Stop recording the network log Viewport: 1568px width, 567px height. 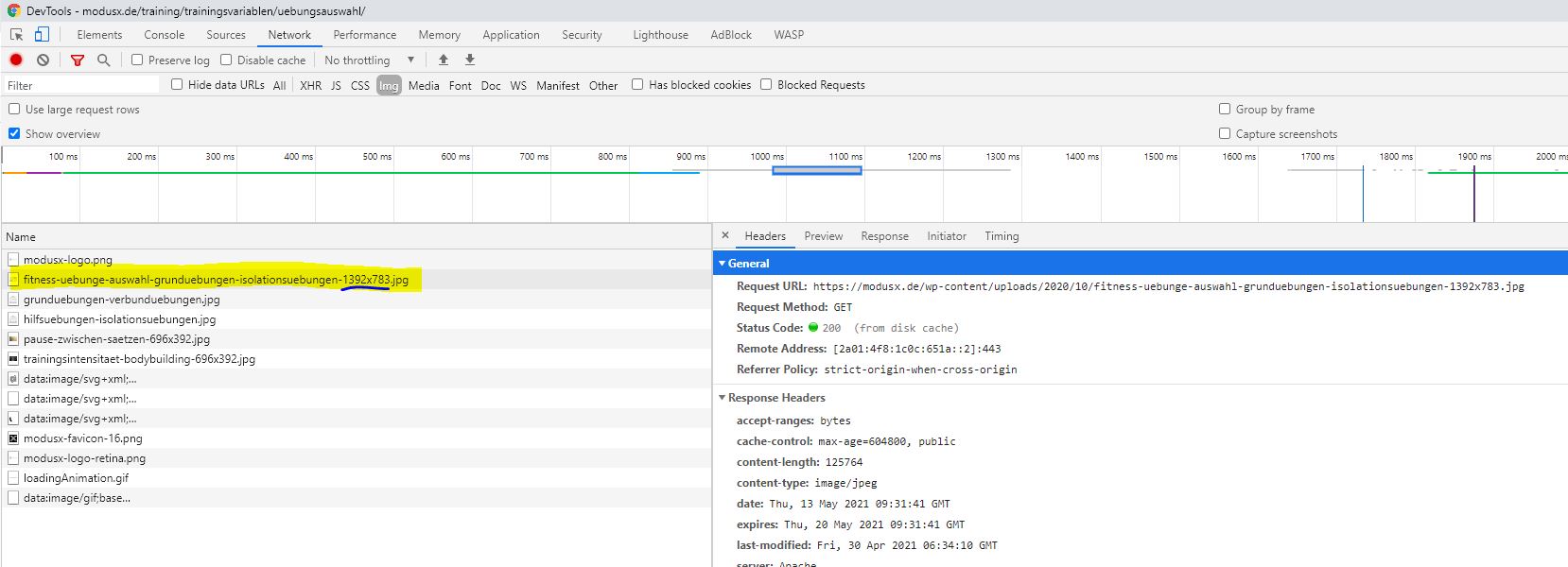[x=16, y=60]
